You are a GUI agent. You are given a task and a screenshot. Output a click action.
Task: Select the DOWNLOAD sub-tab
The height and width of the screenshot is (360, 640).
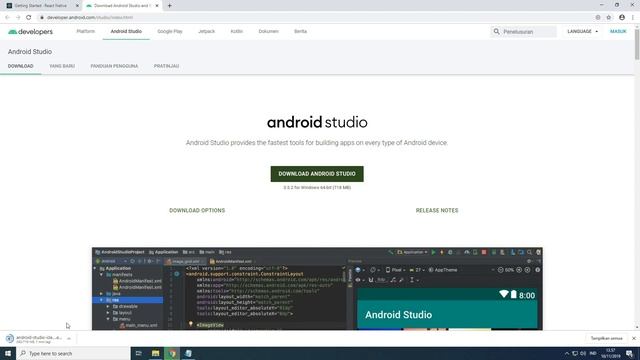point(20,66)
